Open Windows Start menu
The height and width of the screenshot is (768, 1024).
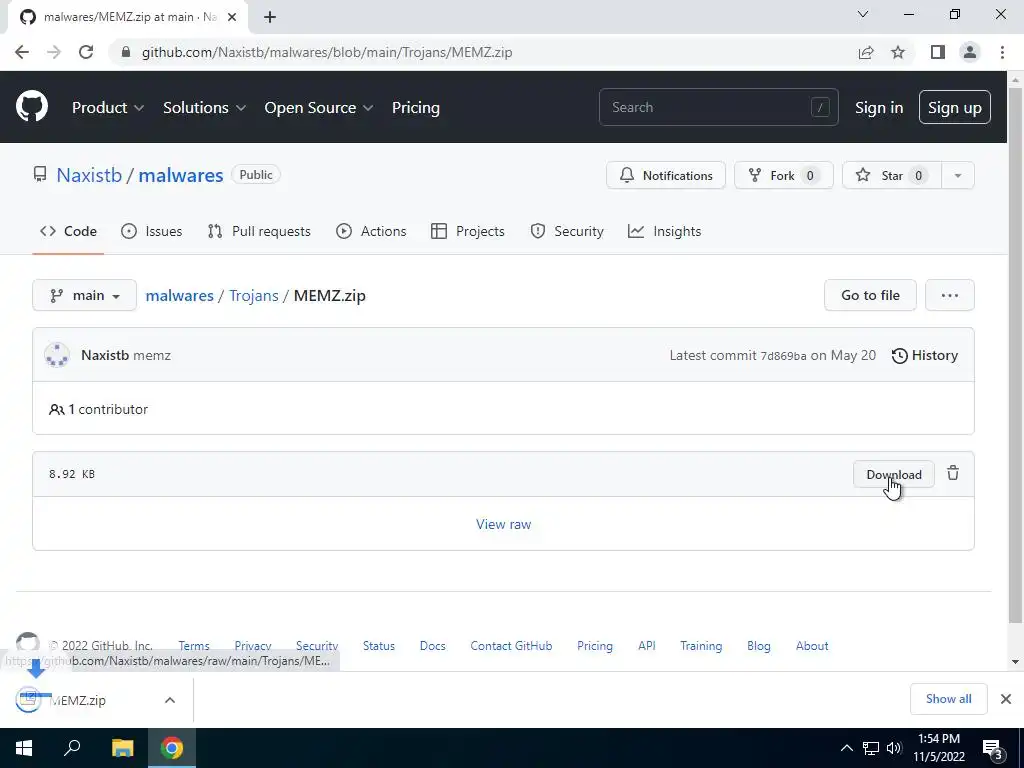[x=24, y=748]
